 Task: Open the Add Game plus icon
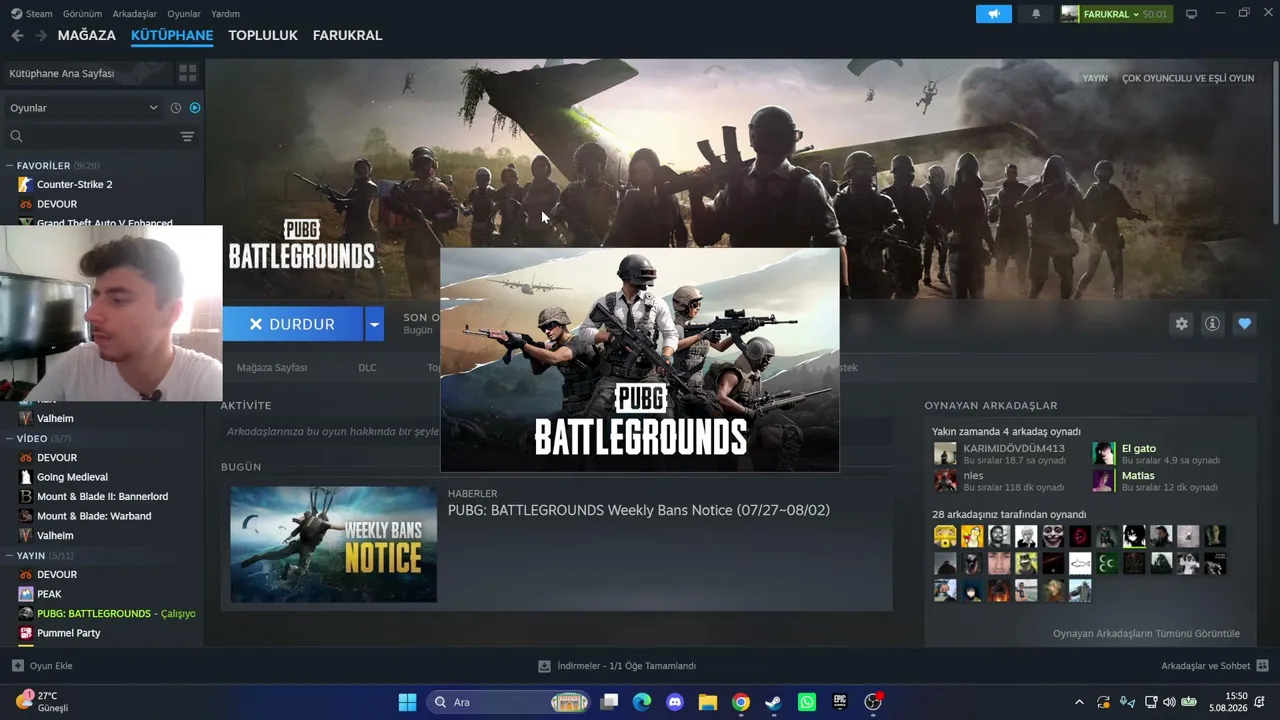tap(18, 665)
